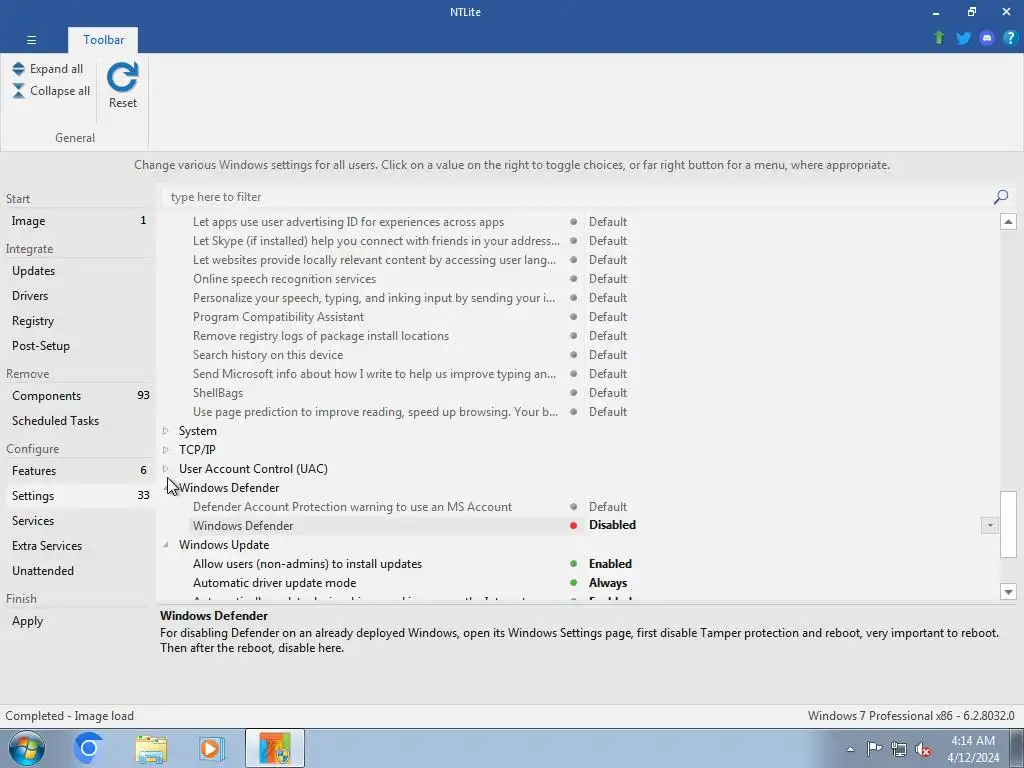
Task: Toggle ShellBags Default value
Action: [607, 392]
